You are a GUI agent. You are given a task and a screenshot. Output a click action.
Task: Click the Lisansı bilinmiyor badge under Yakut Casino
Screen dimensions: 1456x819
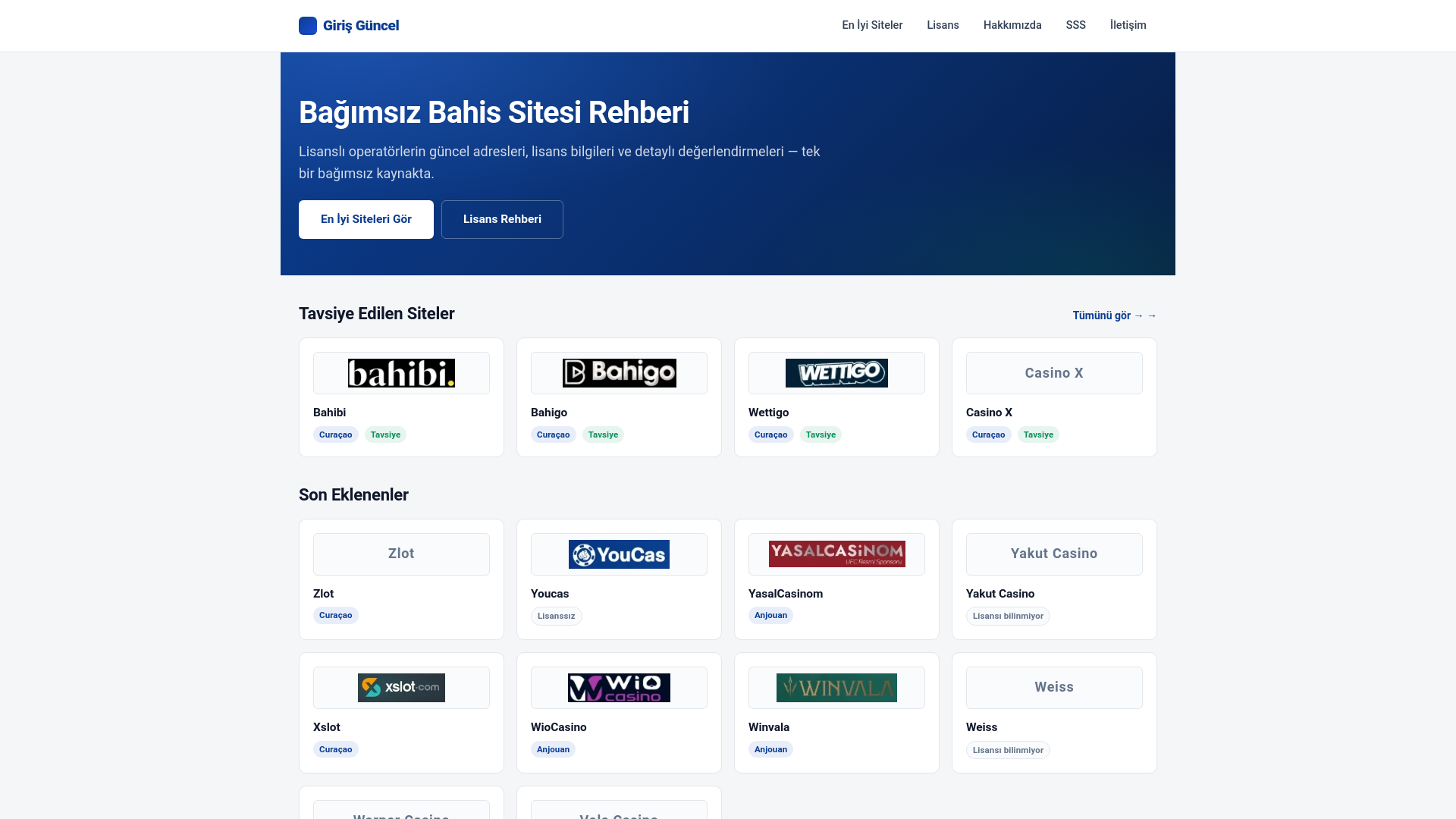(x=1008, y=616)
